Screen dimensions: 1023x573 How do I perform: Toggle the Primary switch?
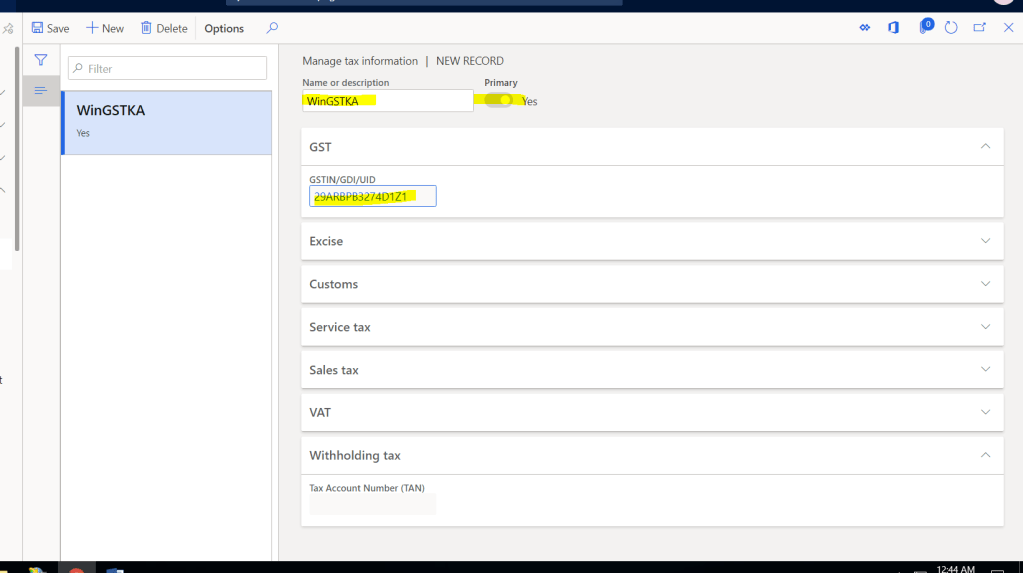[x=500, y=100]
